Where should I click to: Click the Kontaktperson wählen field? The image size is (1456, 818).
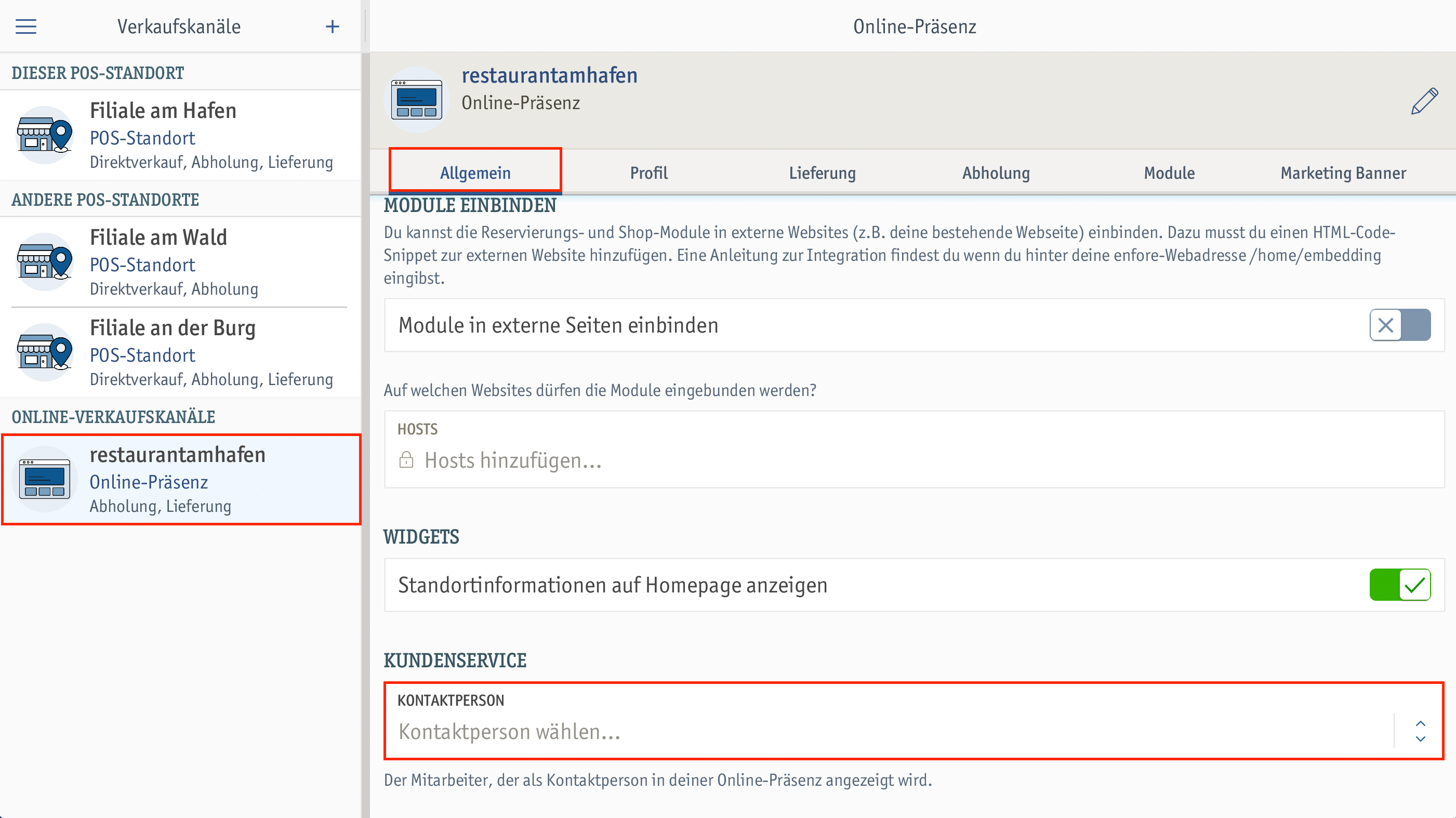[914, 721]
